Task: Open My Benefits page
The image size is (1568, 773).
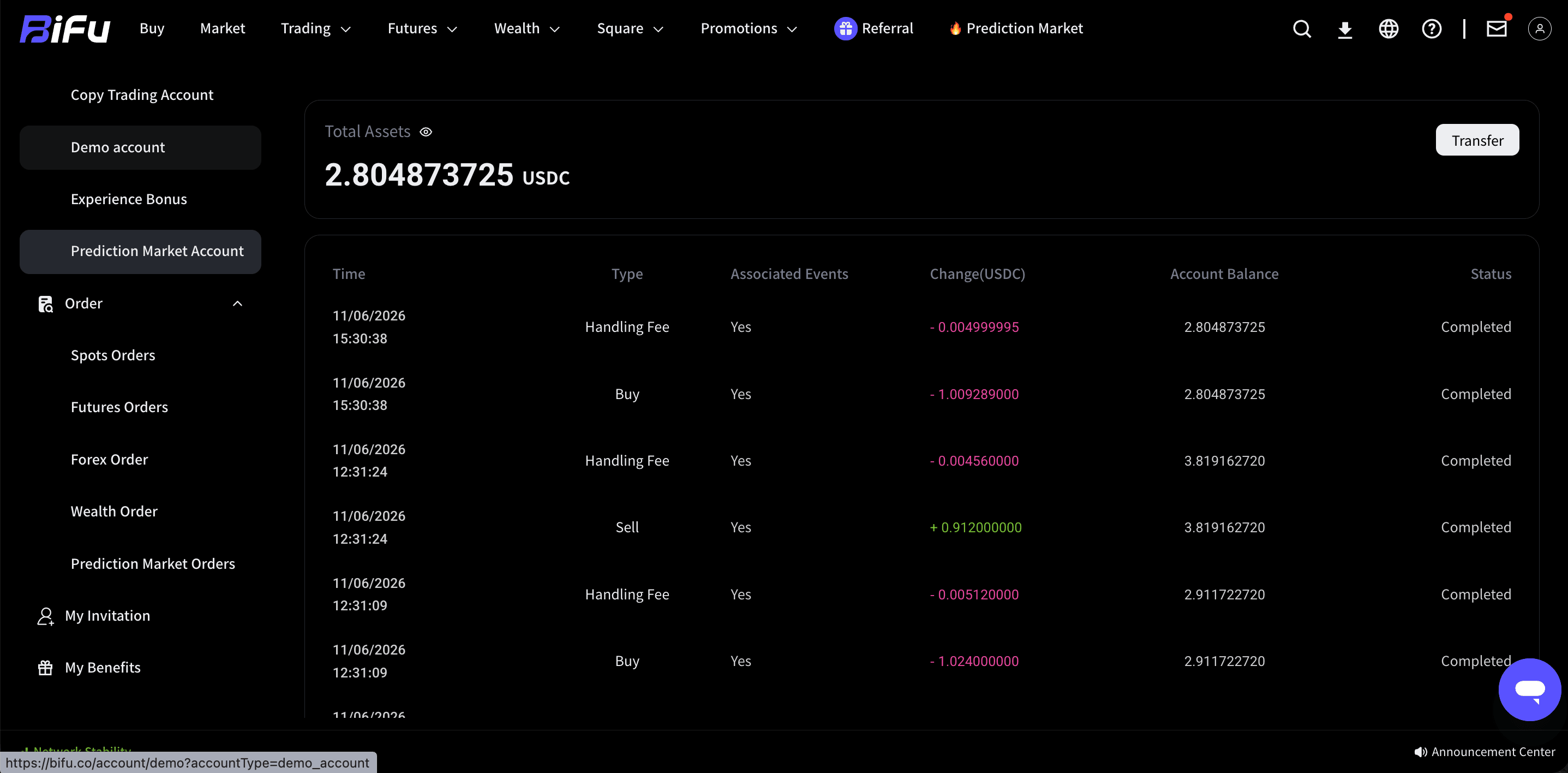Action: pyautogui.click(x=102, y=668)
